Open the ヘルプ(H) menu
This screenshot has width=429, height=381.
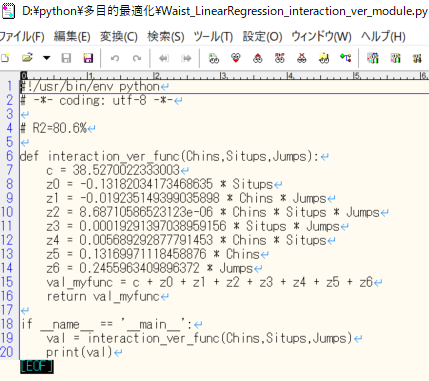pyautogui.click(x=383, y=36)
